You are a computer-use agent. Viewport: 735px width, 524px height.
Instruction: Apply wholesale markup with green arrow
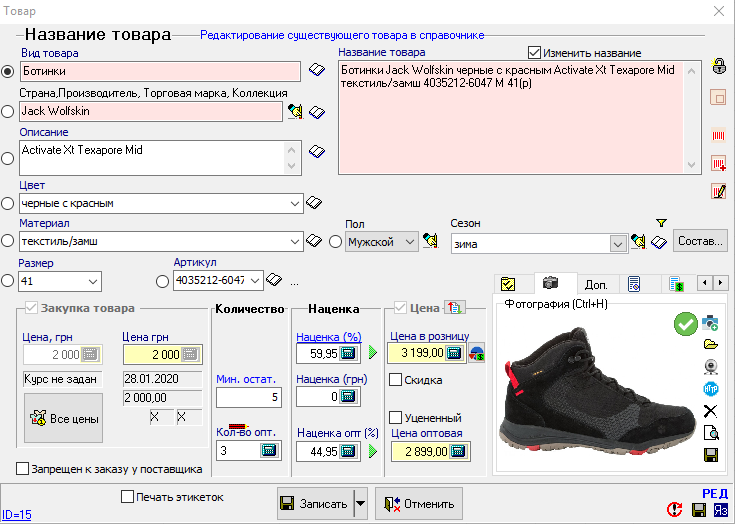click(373, 451)
